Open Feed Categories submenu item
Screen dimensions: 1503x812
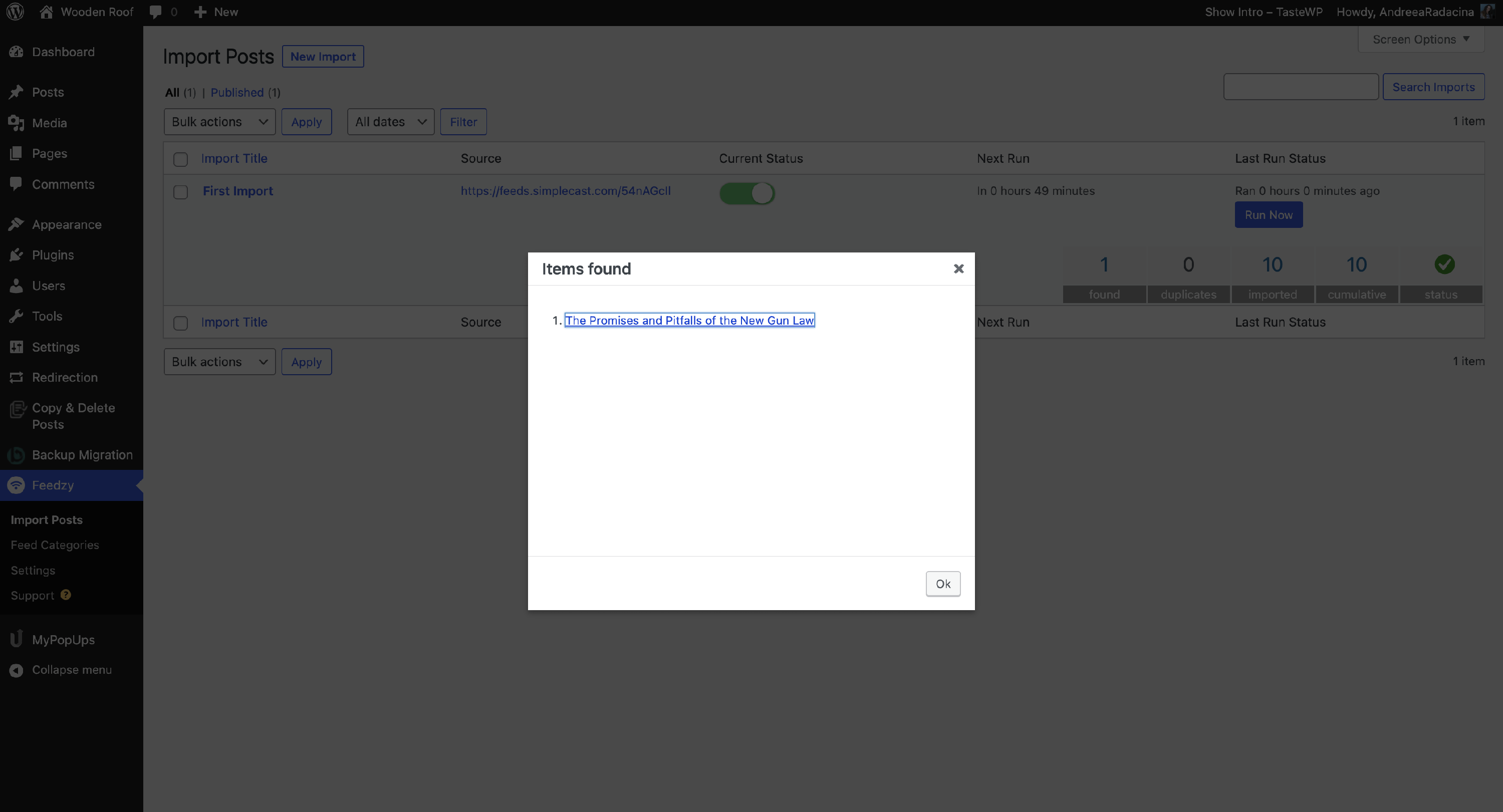click(55, 545)
